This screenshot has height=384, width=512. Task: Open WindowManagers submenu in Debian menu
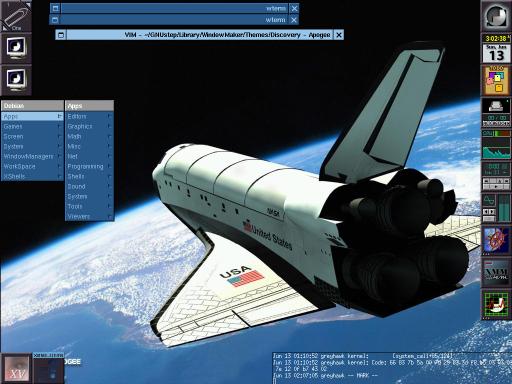coord(32,156)
